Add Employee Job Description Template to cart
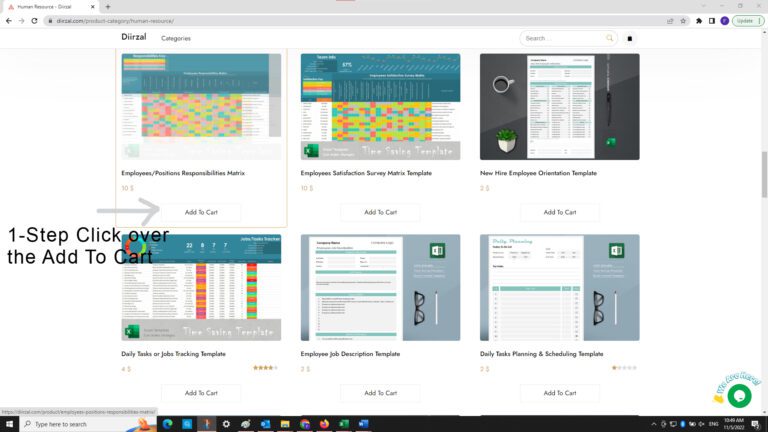 380,393
